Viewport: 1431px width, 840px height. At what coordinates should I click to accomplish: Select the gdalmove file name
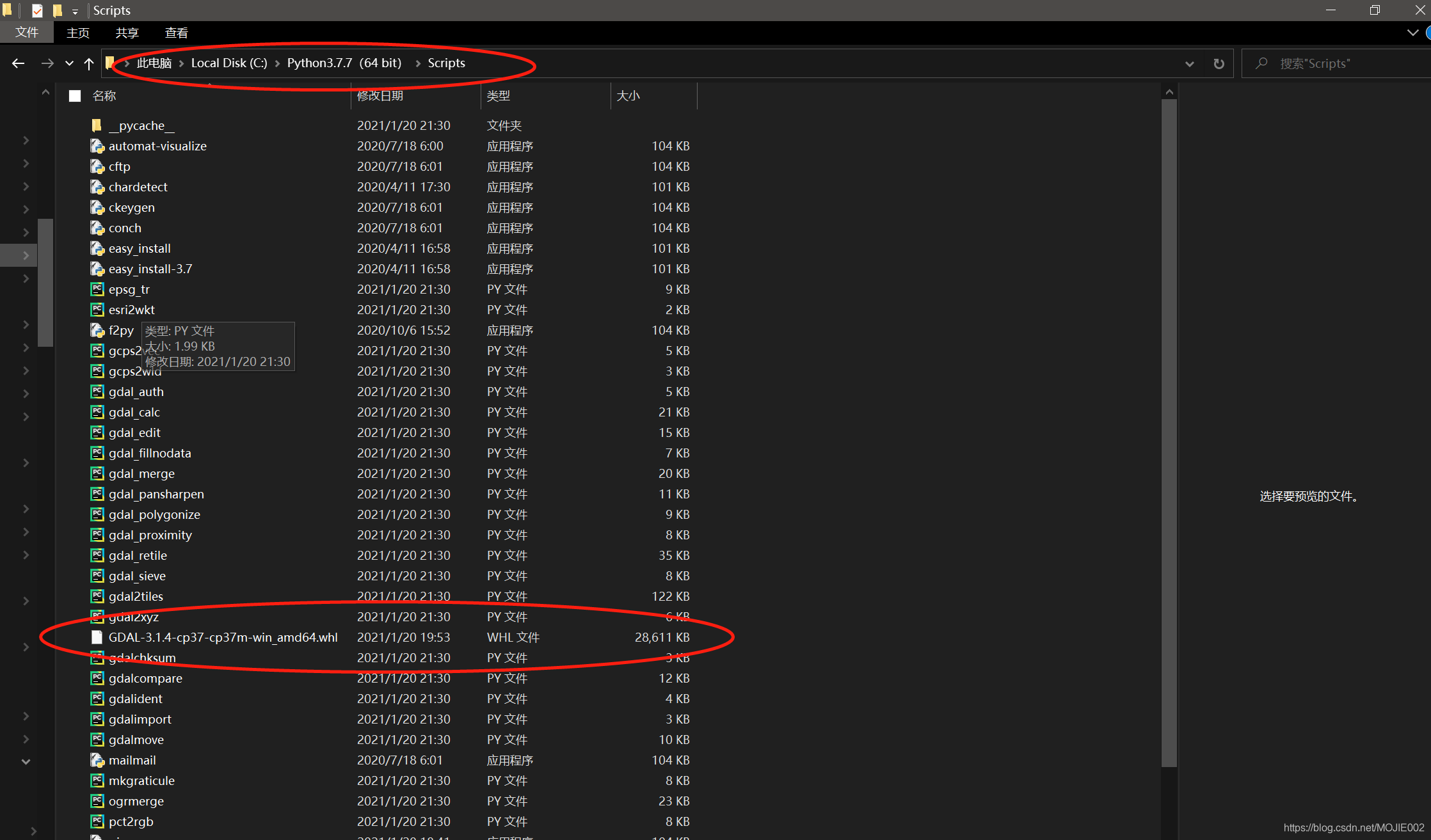pos(136,740)
